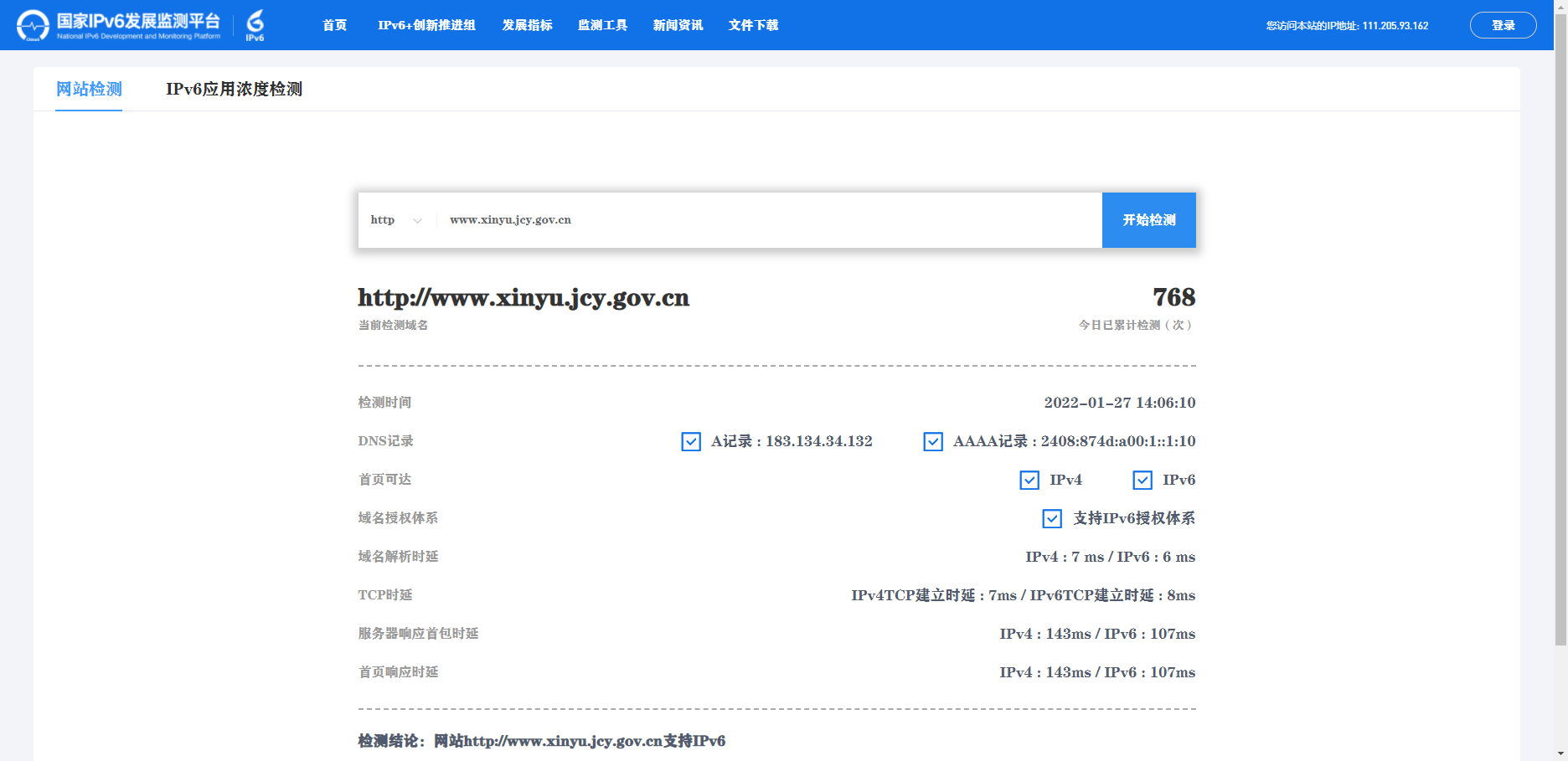Screen dimensions: 1568x761
Task: Go to 发展指标 in navigation
Action: click(x=527, y=25)
